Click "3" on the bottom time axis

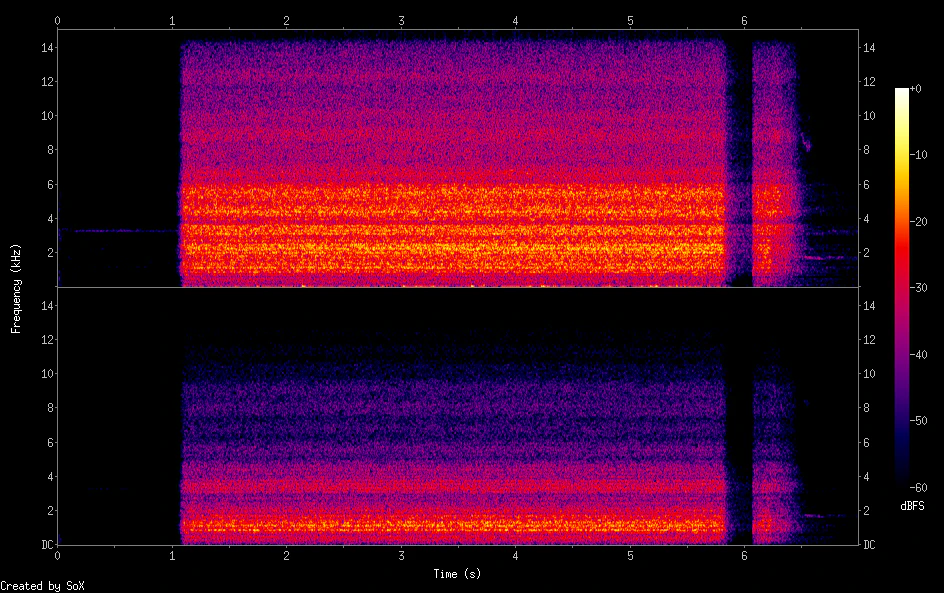401,556
